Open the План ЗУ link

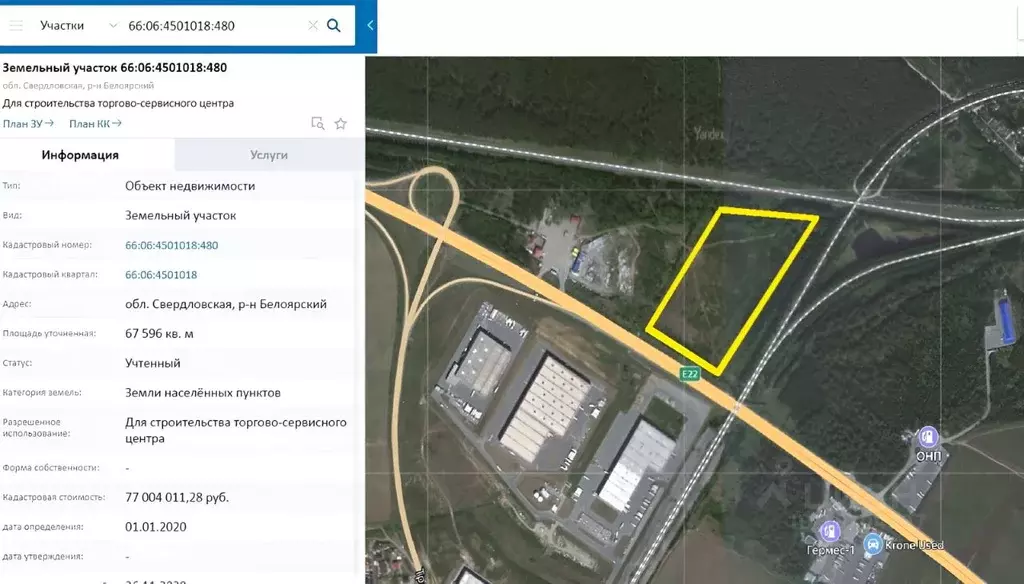click(x=28, y=124)
